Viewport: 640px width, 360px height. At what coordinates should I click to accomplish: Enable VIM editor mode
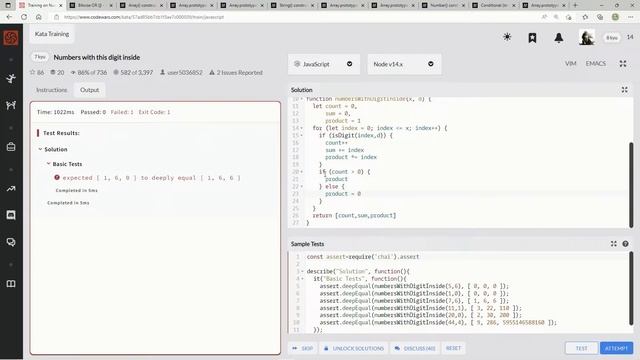571,64
